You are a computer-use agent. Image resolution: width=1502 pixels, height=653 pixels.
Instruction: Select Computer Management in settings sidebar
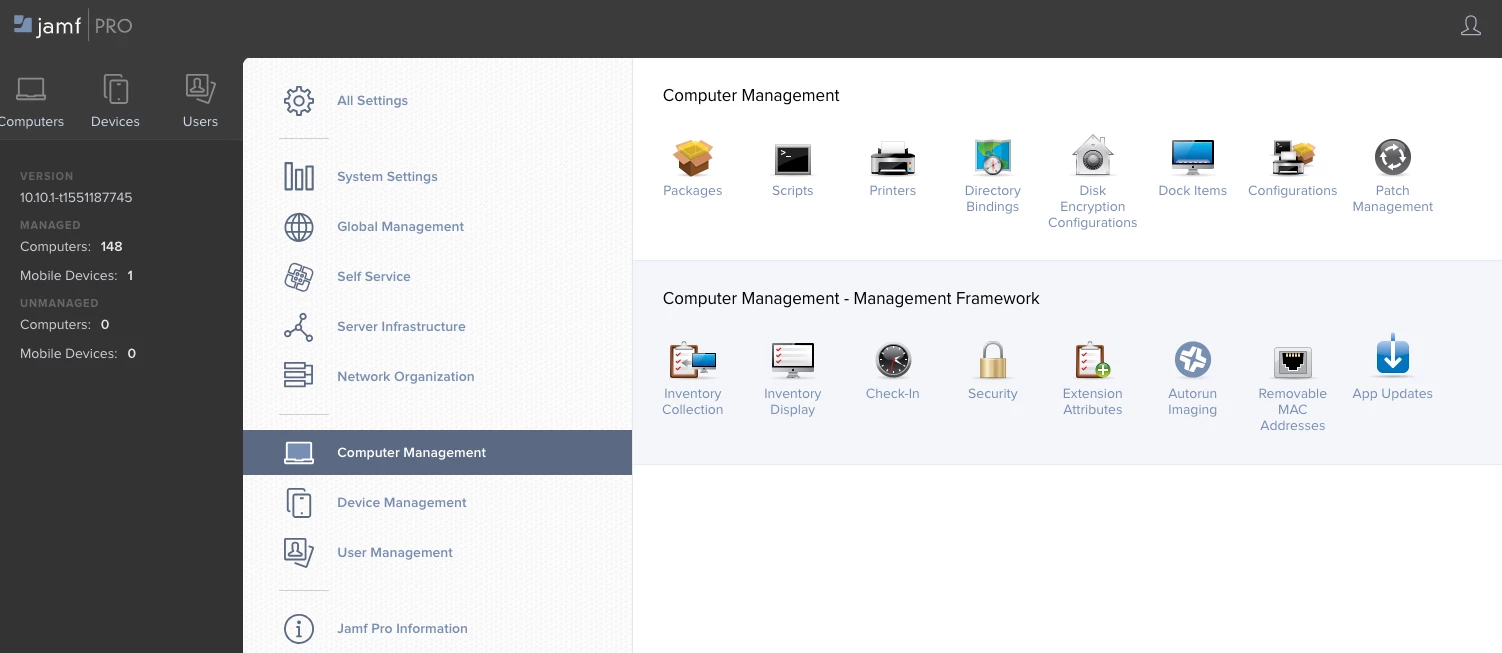(x=437, y=452)
